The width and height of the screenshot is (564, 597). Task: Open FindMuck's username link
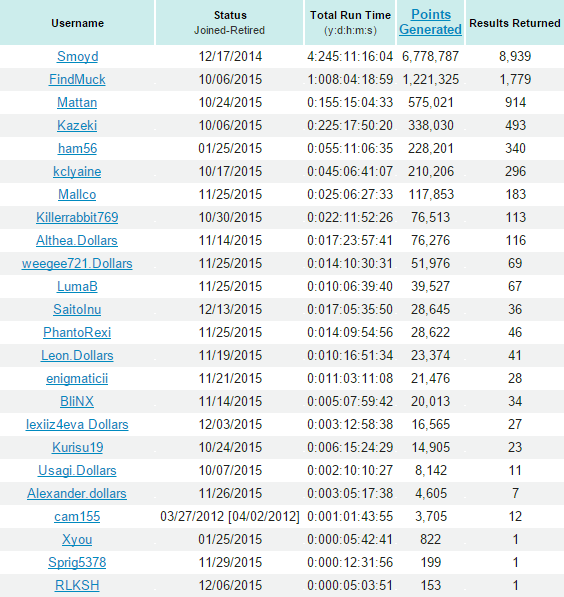(77, 80)
